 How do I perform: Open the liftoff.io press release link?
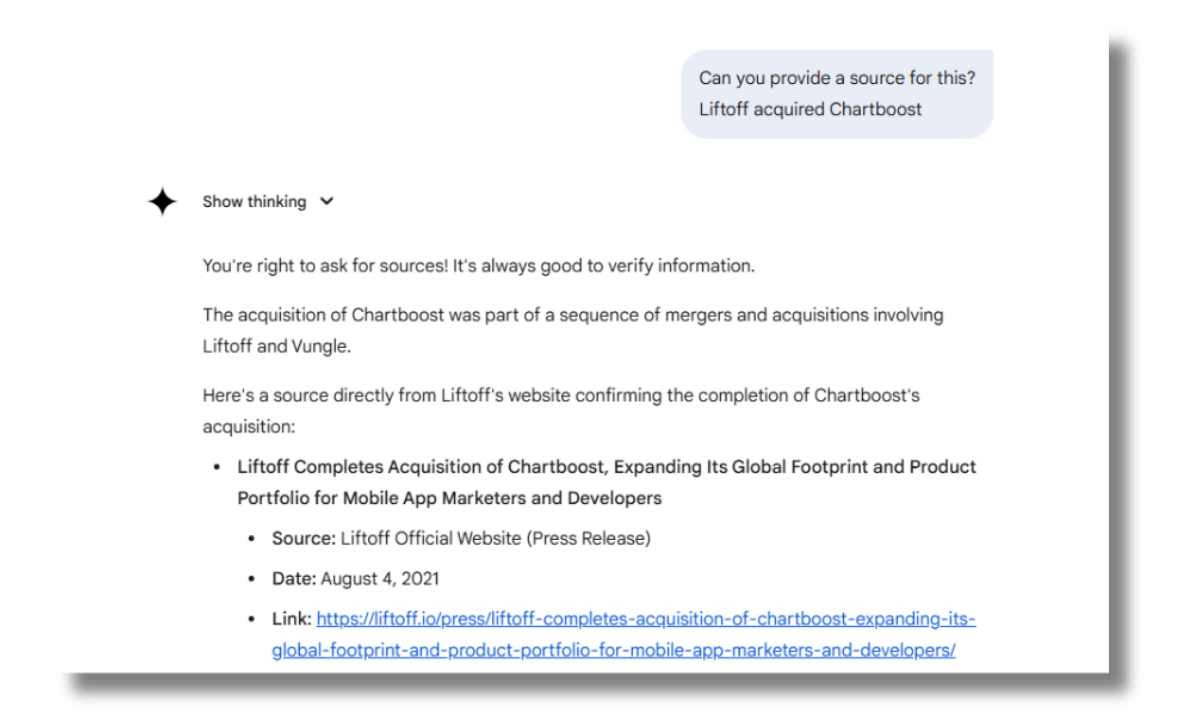[646, 619]
